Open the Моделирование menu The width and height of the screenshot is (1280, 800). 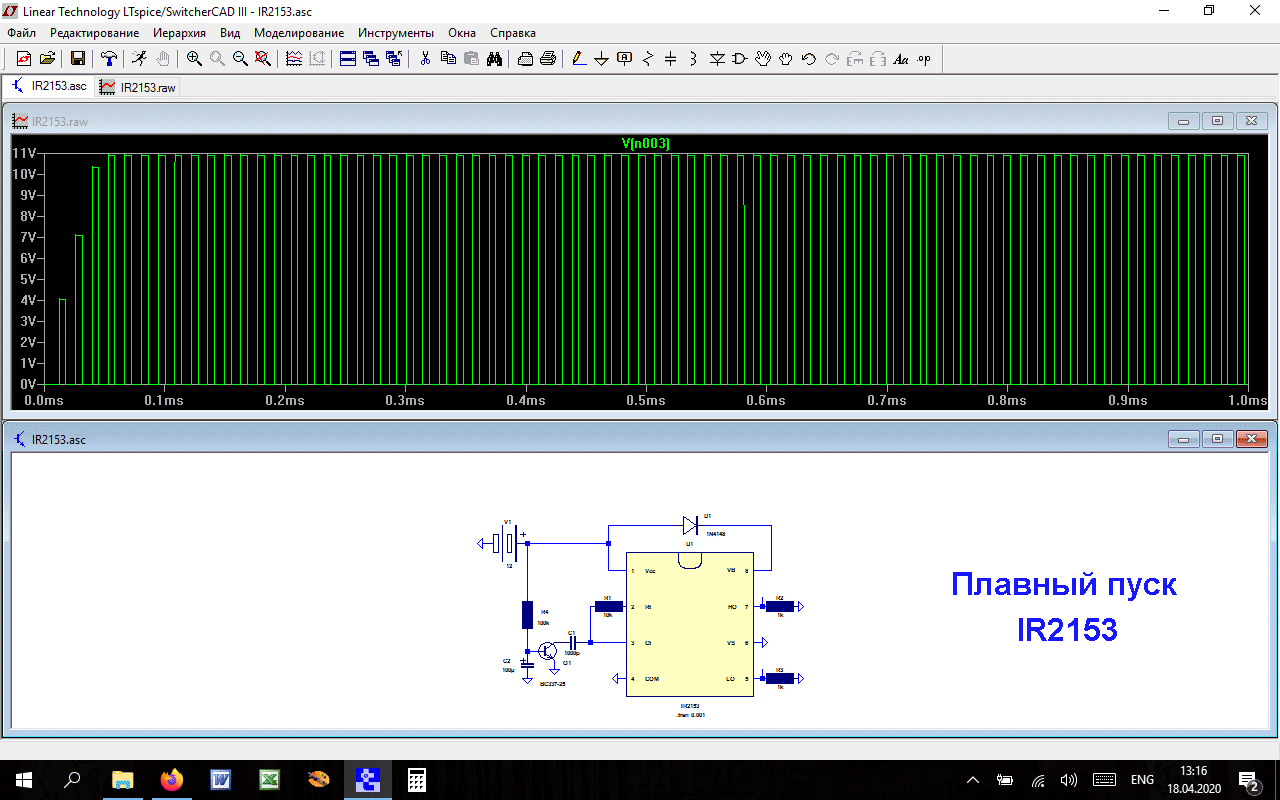pyautogui.click(x=298, y=33)
